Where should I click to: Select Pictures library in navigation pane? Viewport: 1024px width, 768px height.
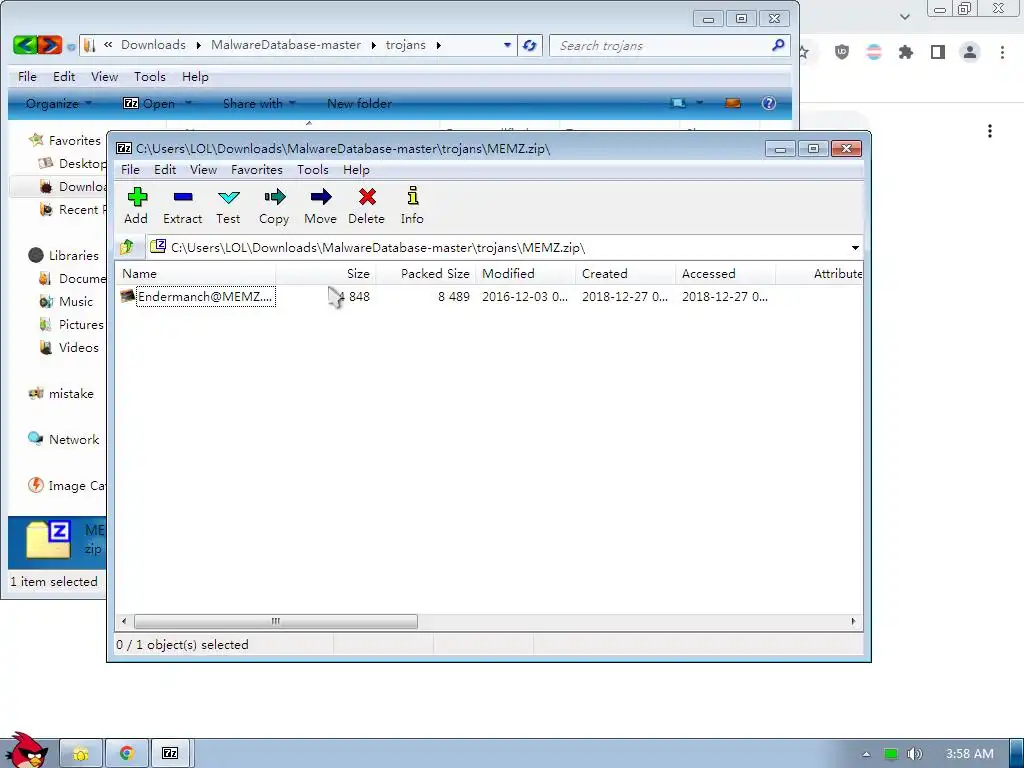[x=72, y=325]
